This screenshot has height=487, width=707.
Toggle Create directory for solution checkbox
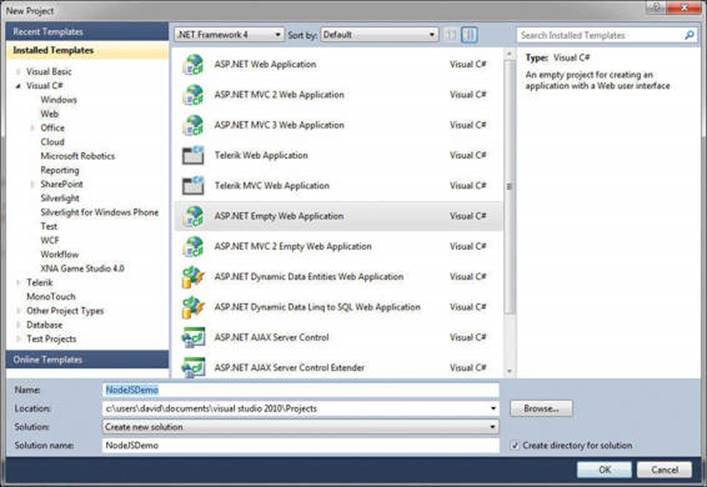515,446
